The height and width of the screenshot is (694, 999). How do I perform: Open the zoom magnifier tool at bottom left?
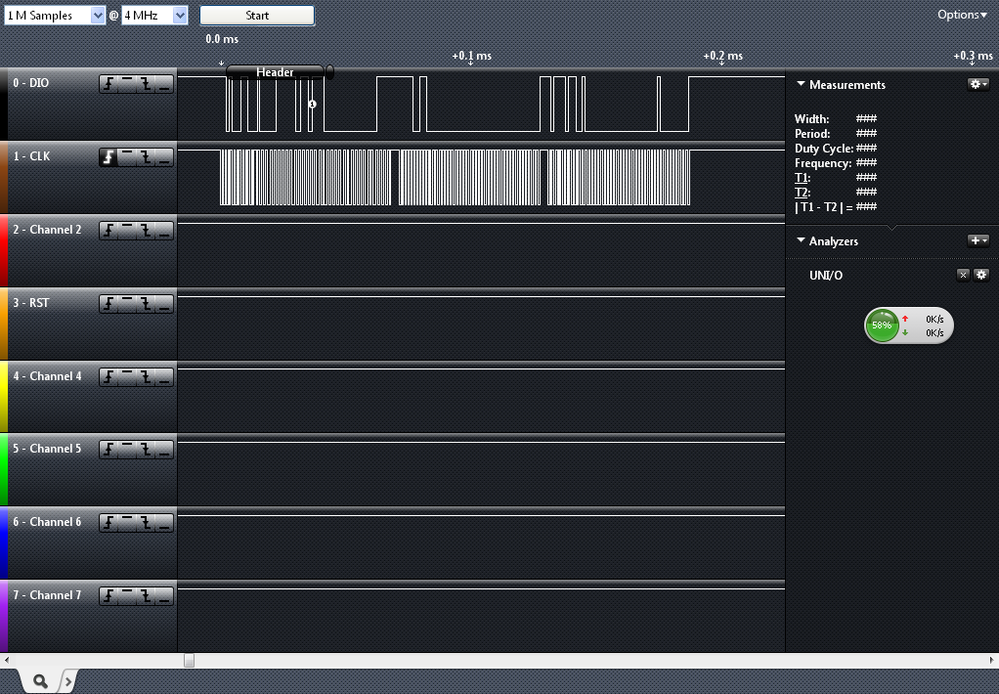click(40, 680)
